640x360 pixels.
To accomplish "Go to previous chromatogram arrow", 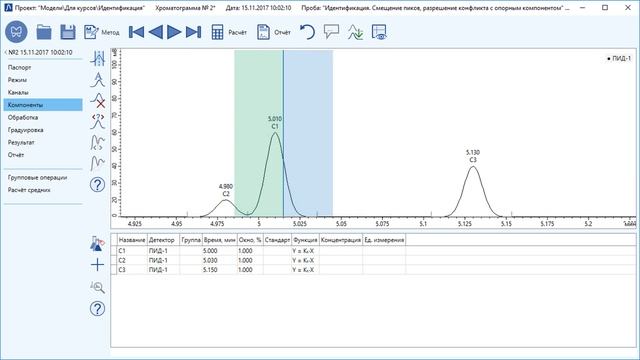I will pyautogui.click(x=156, y=32).
